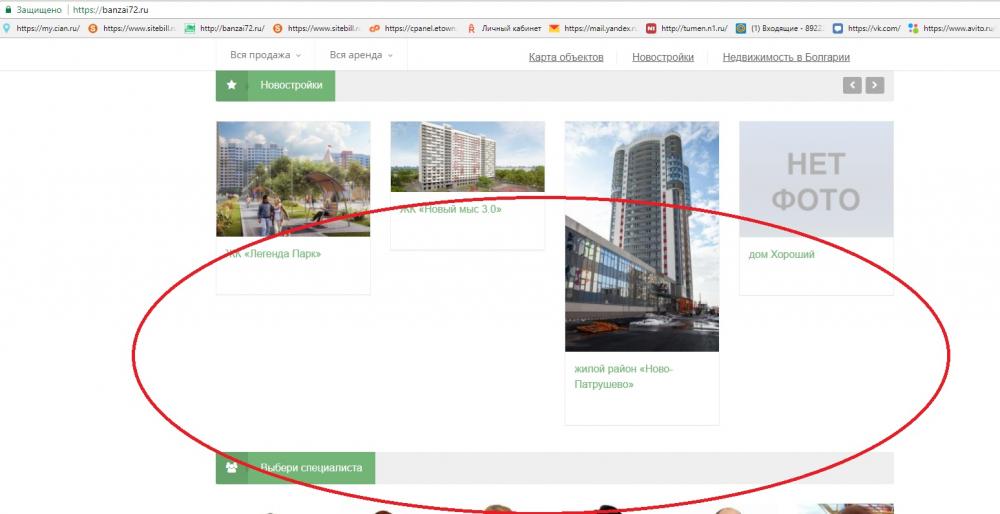Open жилой район «Ново-Патрушево» title link
Viewport: 1000px width, 514px height.
(623, 377)
